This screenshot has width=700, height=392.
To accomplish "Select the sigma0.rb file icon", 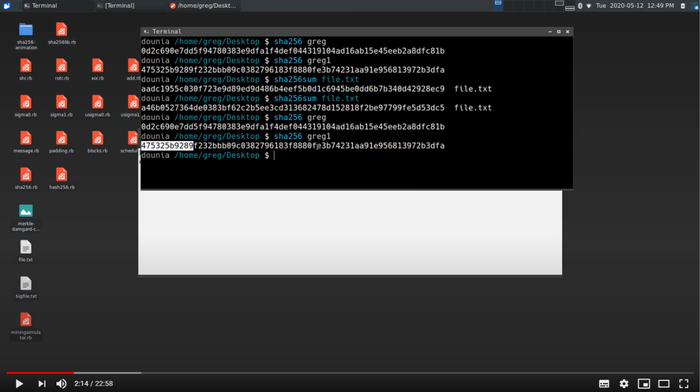I will (x=26, y=103).
